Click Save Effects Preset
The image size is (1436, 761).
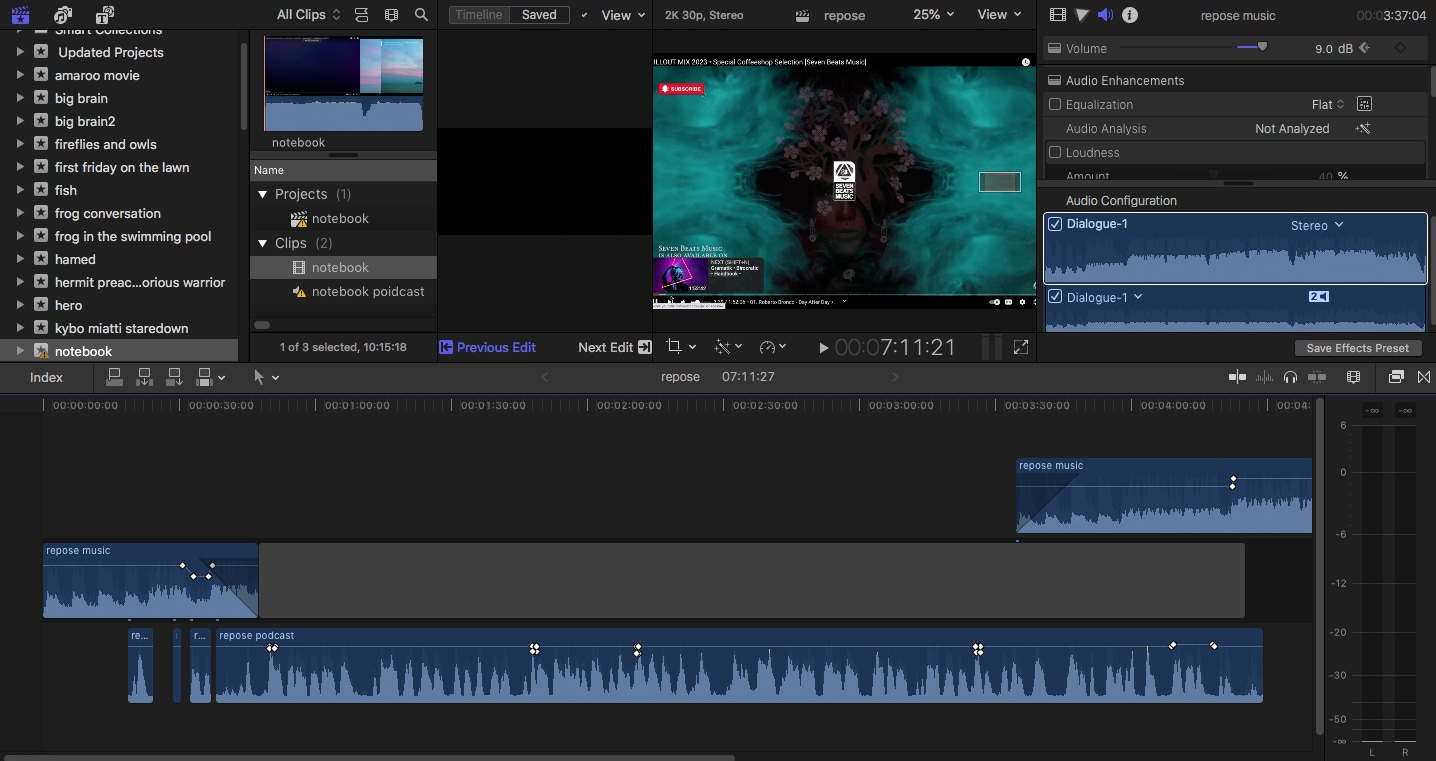tap(1357, 348)
